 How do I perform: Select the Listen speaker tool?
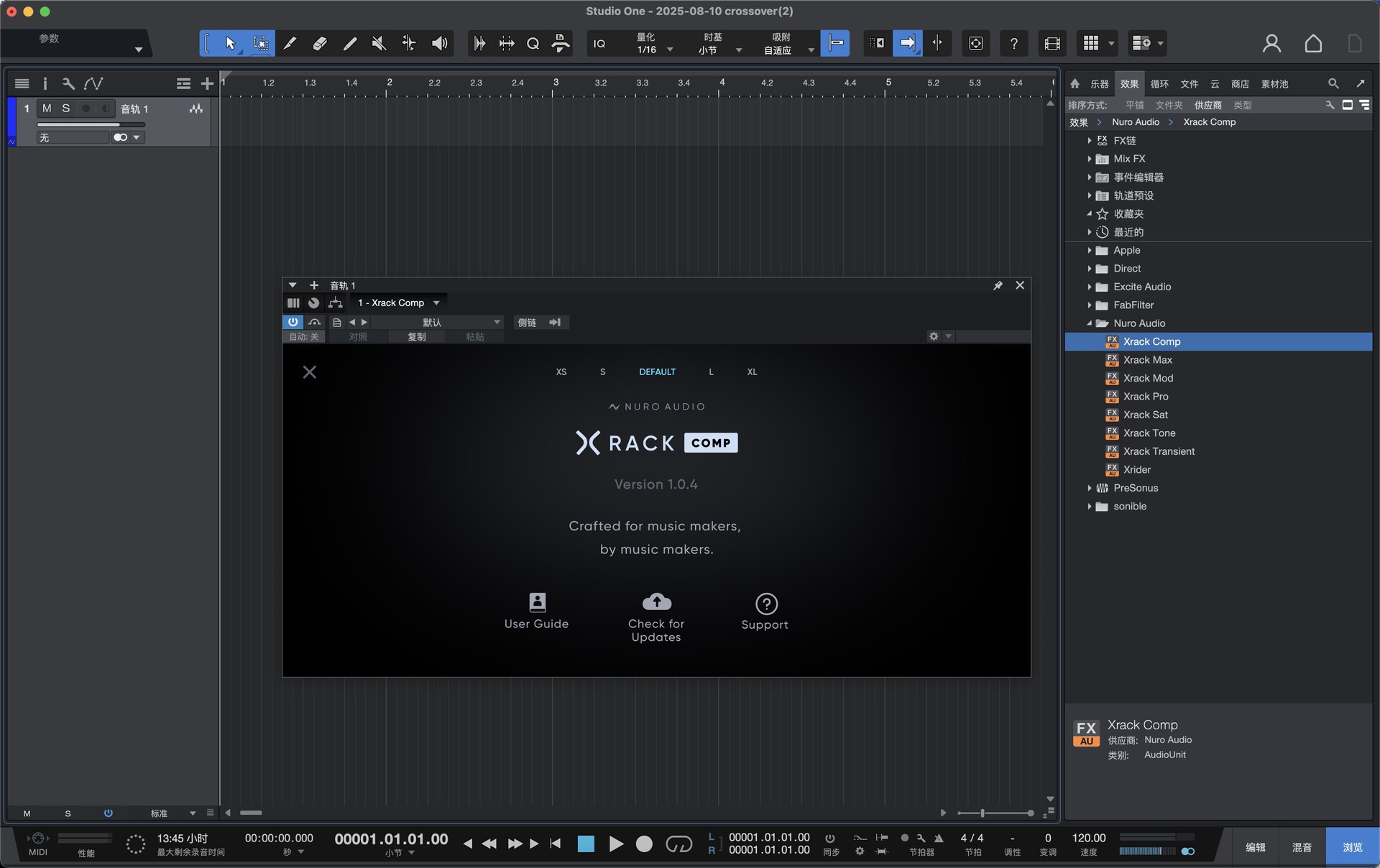coord(439,43)
